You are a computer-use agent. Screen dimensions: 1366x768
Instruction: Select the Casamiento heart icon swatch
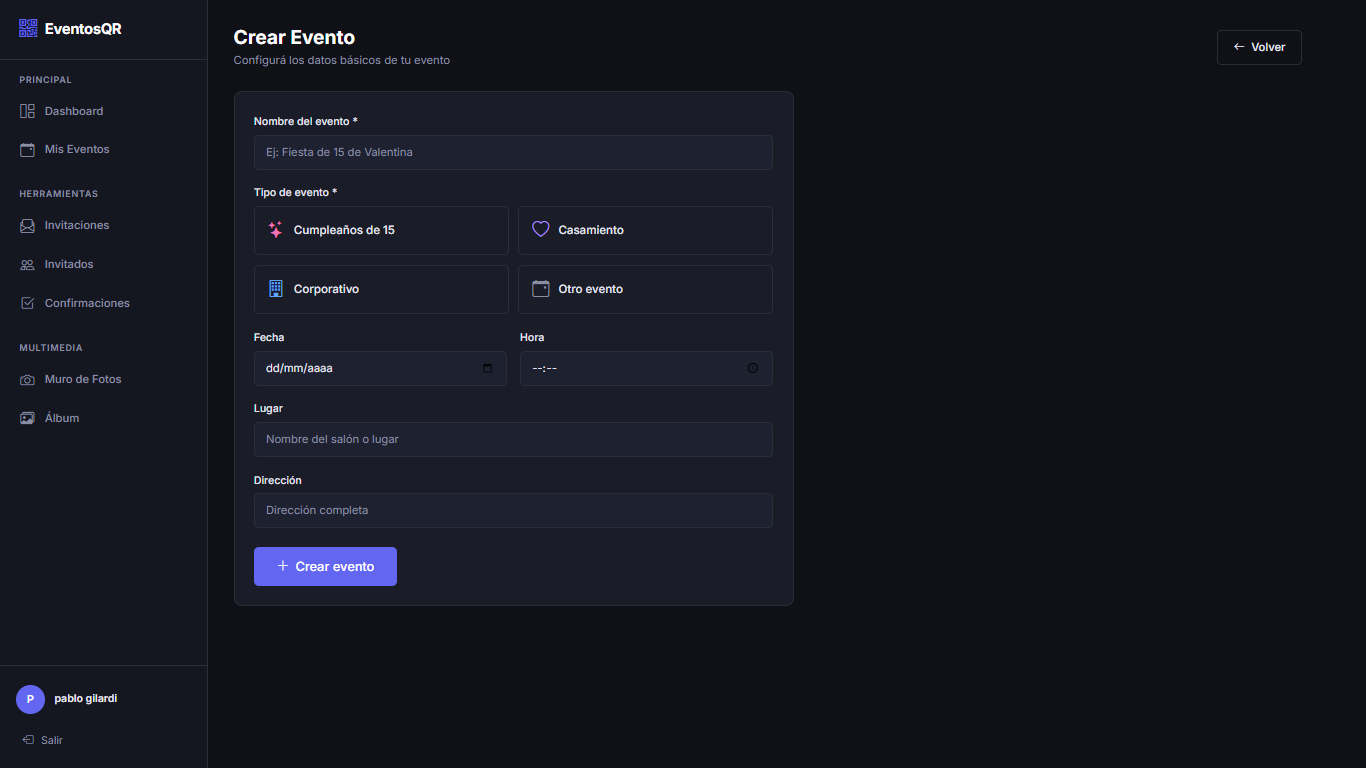tap(540, 229)
